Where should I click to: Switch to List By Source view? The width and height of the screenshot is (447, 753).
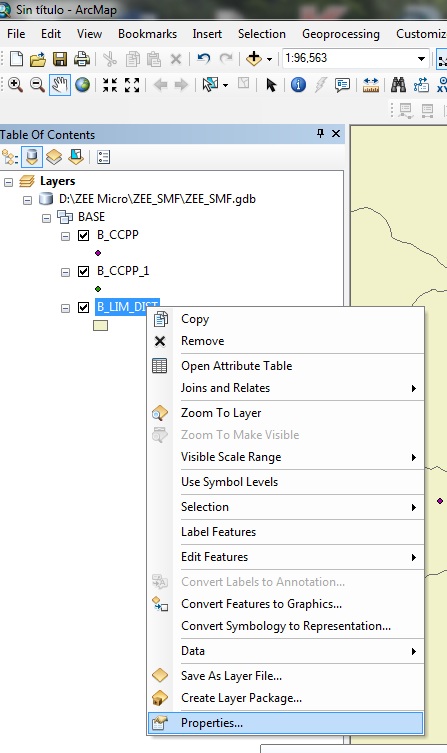point(32,157)
